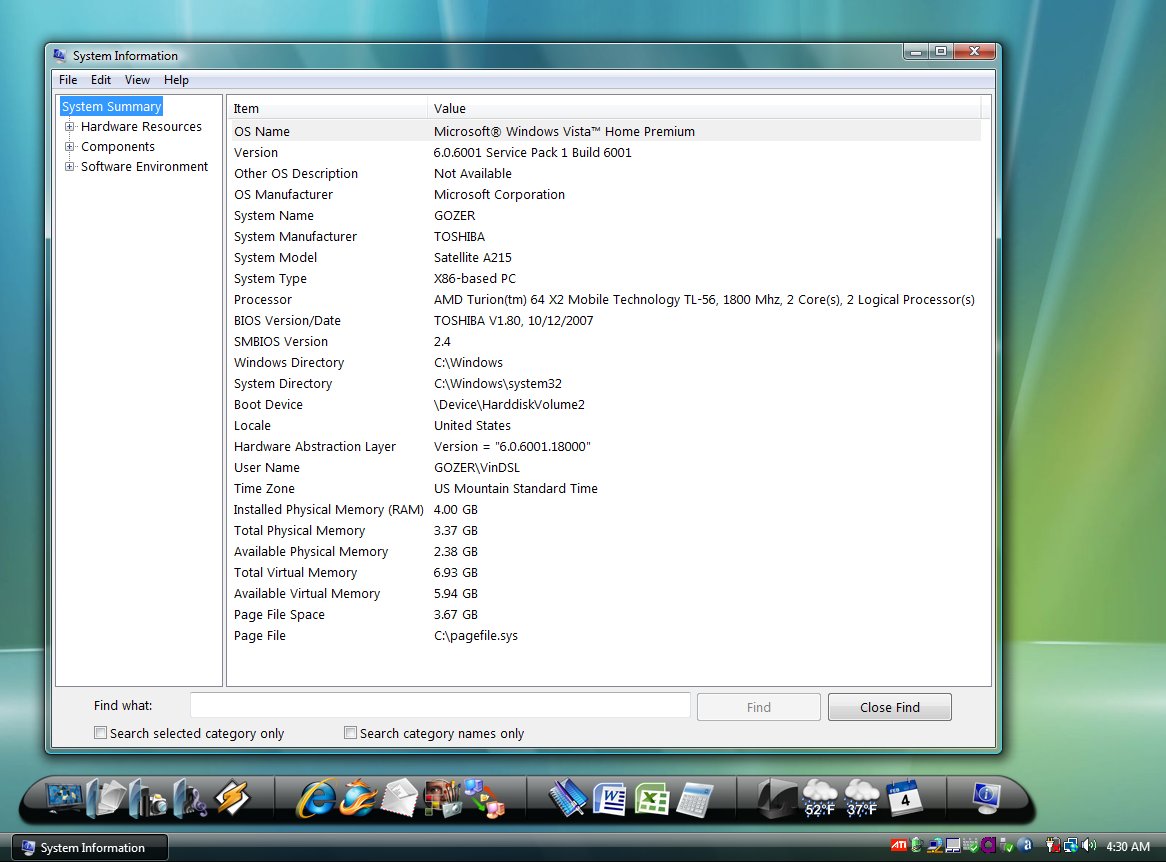Open the ATI tray icon
1166x862 pixels.
pos(899,845)
